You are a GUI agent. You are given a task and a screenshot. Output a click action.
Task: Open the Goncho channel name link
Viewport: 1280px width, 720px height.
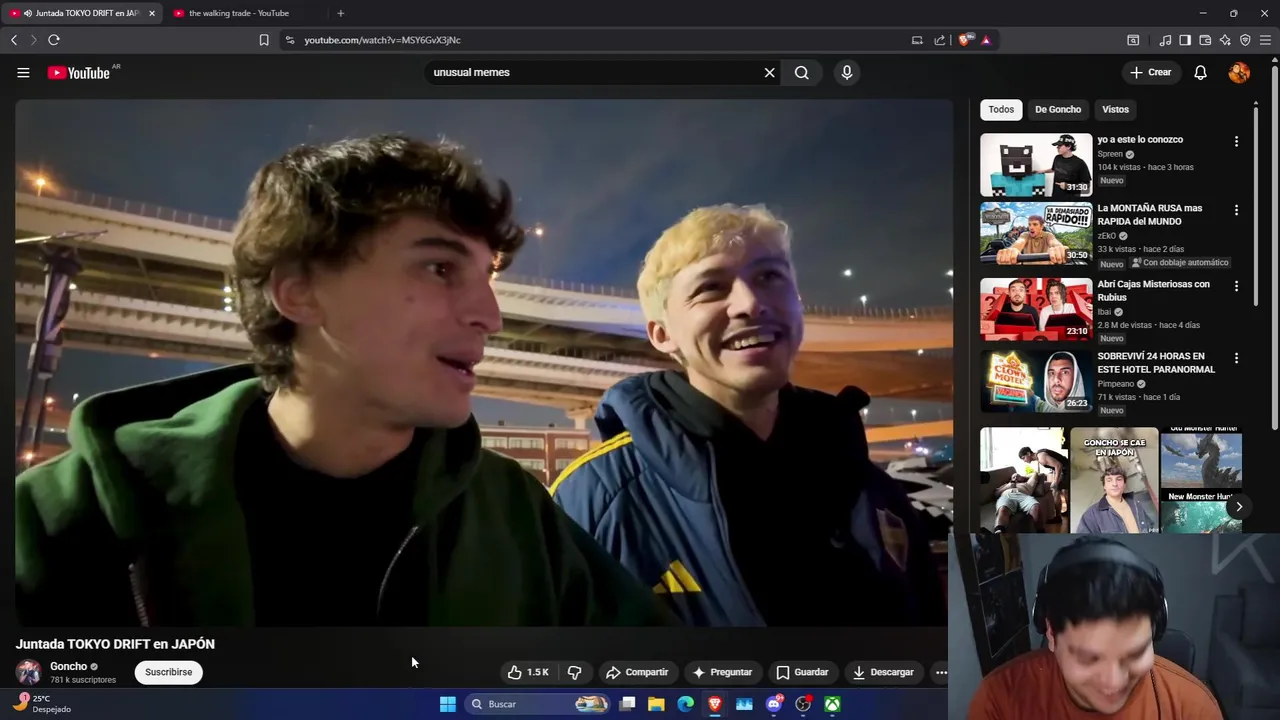pos(68,666)
